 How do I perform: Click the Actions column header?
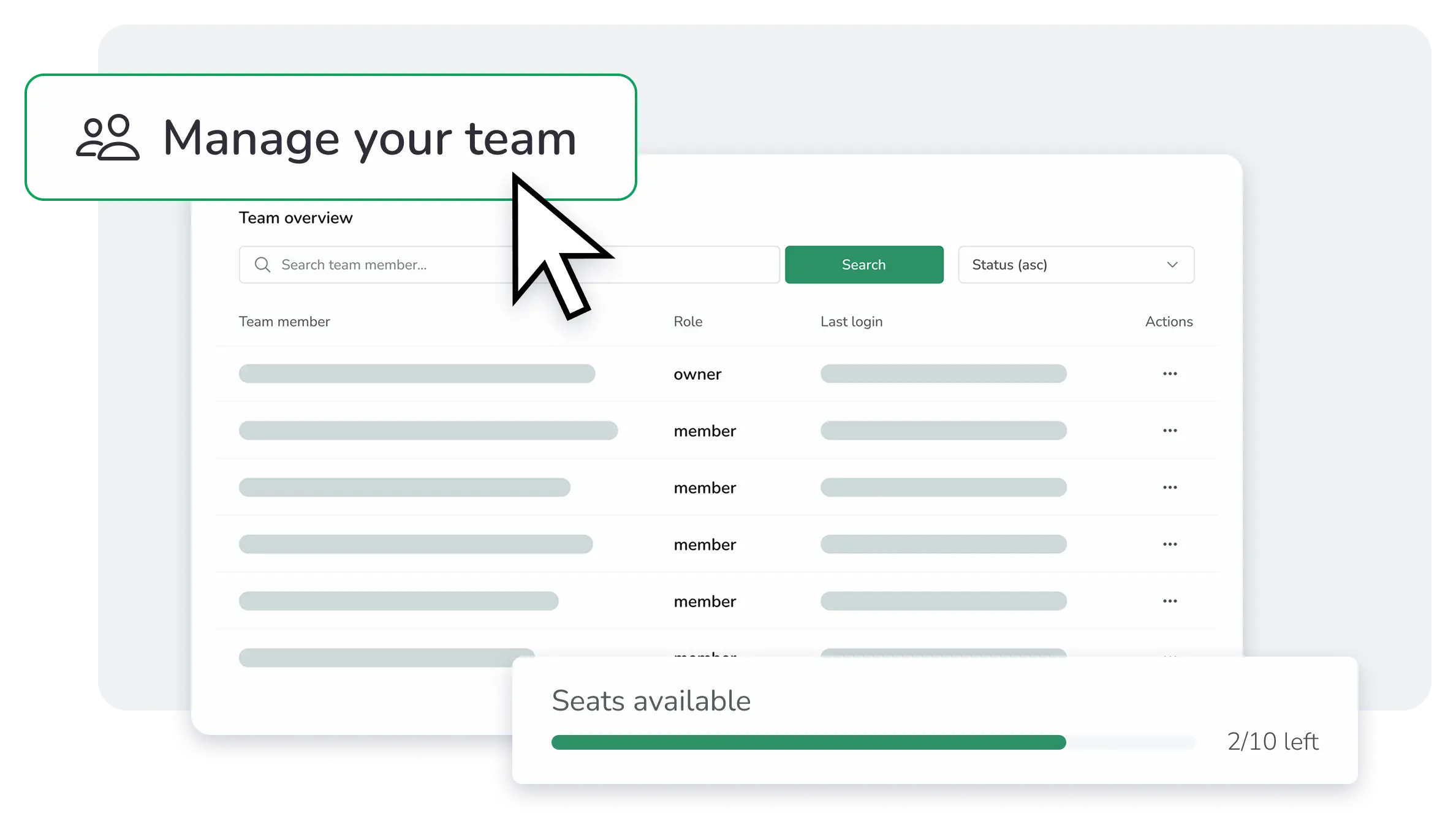[x=1169, y=322]
